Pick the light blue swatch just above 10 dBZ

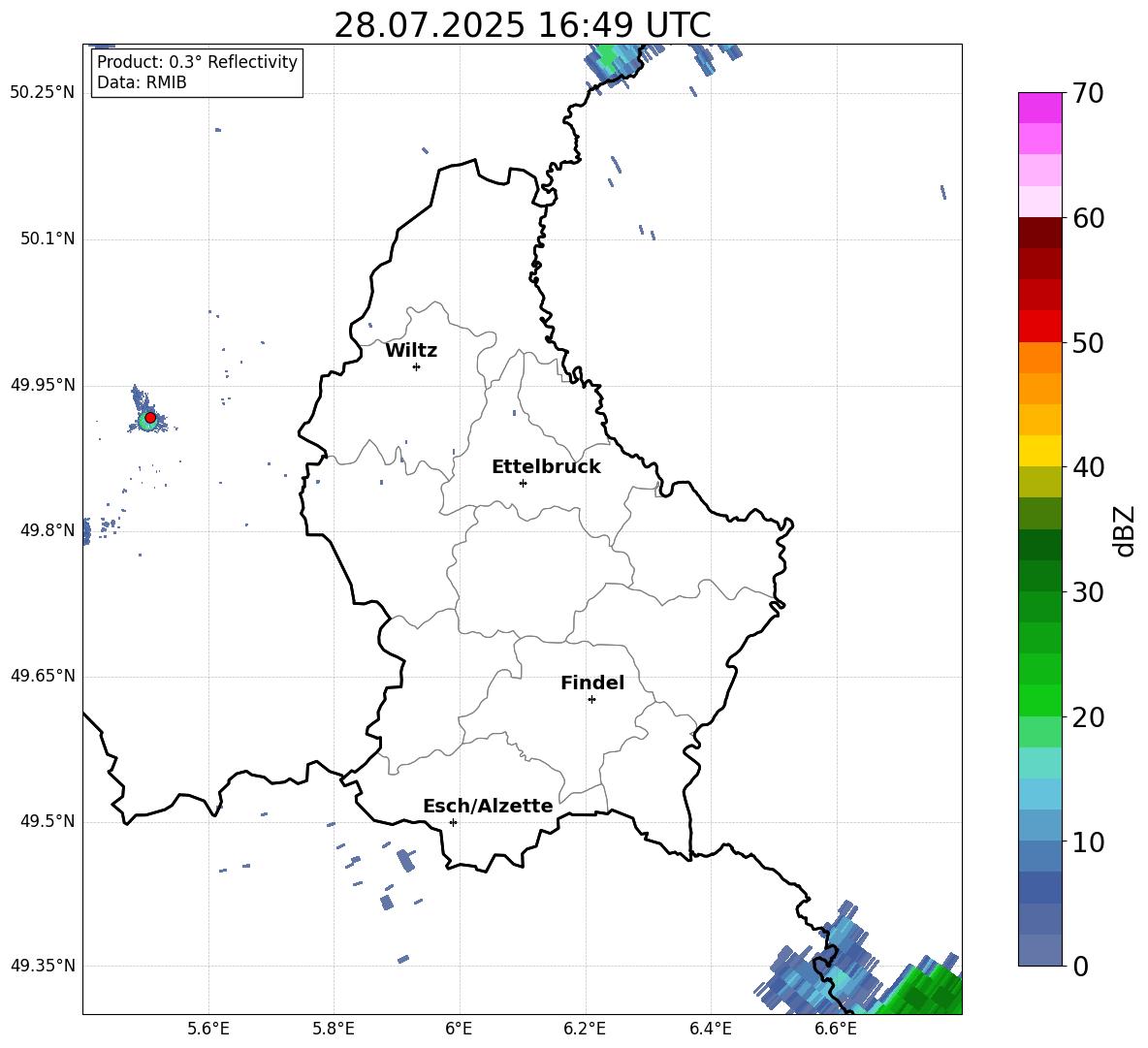[x=1039, y=825]
